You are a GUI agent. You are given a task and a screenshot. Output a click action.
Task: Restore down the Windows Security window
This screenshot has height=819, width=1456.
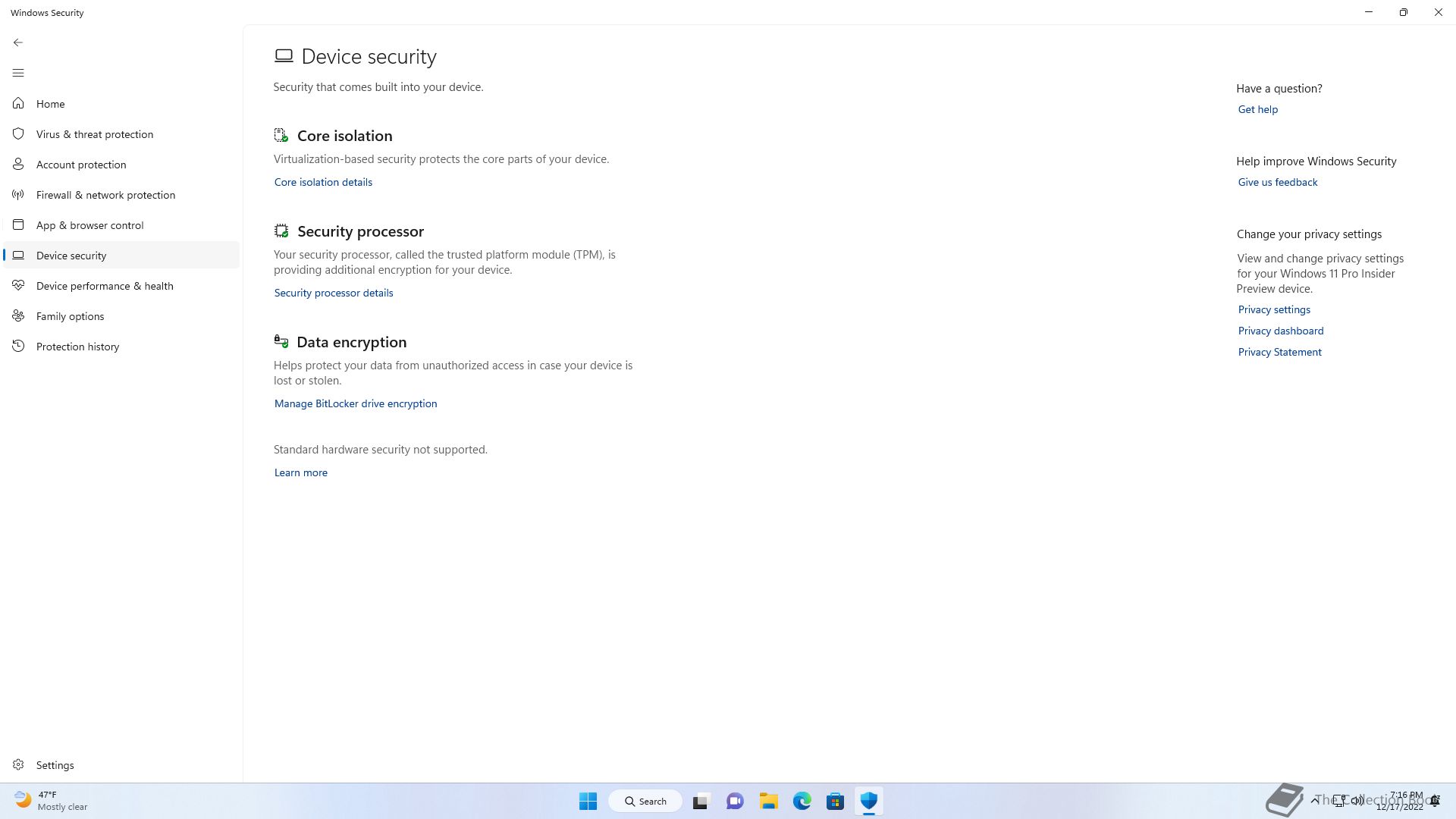(x=1404, y=12)
